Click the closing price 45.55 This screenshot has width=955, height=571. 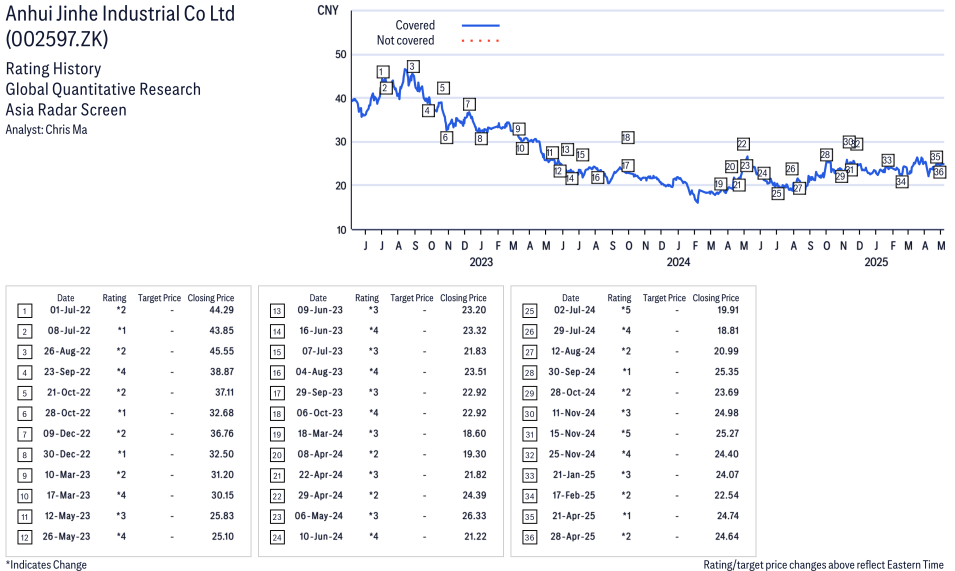point(222,351)
